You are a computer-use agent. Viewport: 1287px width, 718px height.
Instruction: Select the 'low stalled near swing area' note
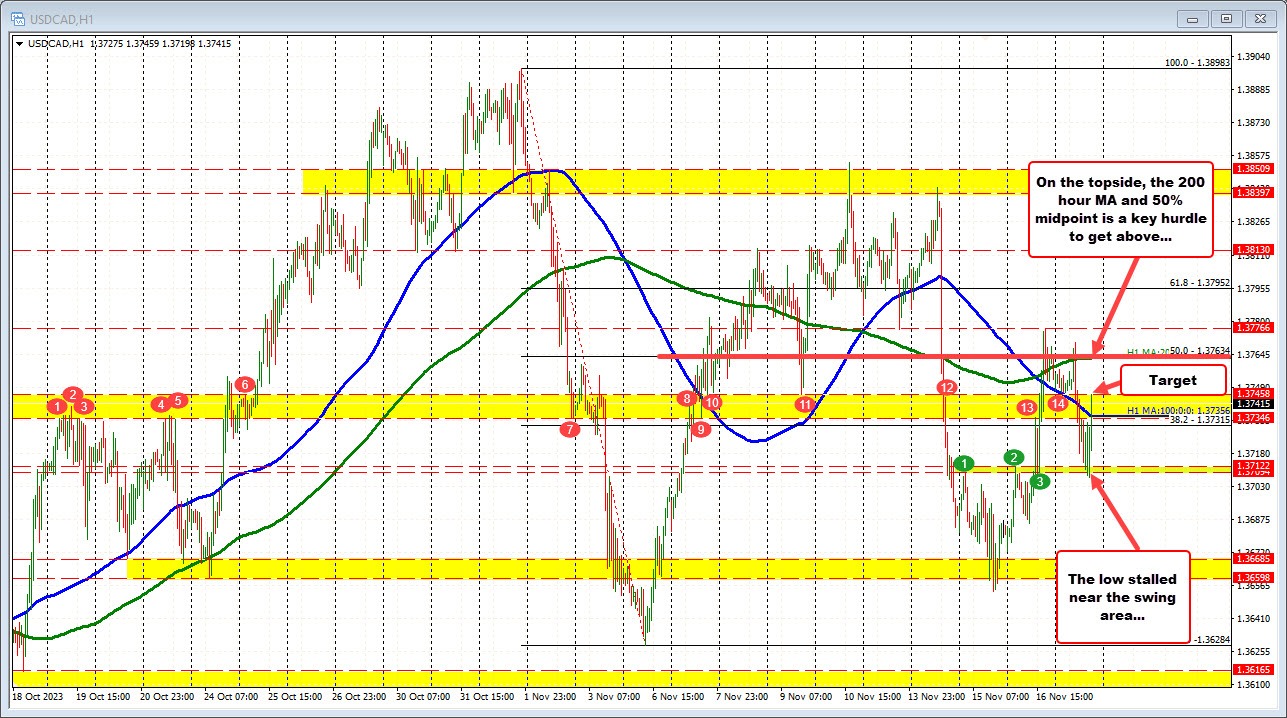click(x=1124, y=598)
